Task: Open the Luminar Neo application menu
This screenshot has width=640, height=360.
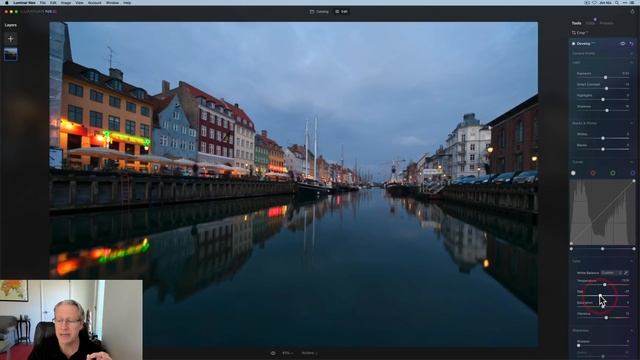Action: point(24,2)
